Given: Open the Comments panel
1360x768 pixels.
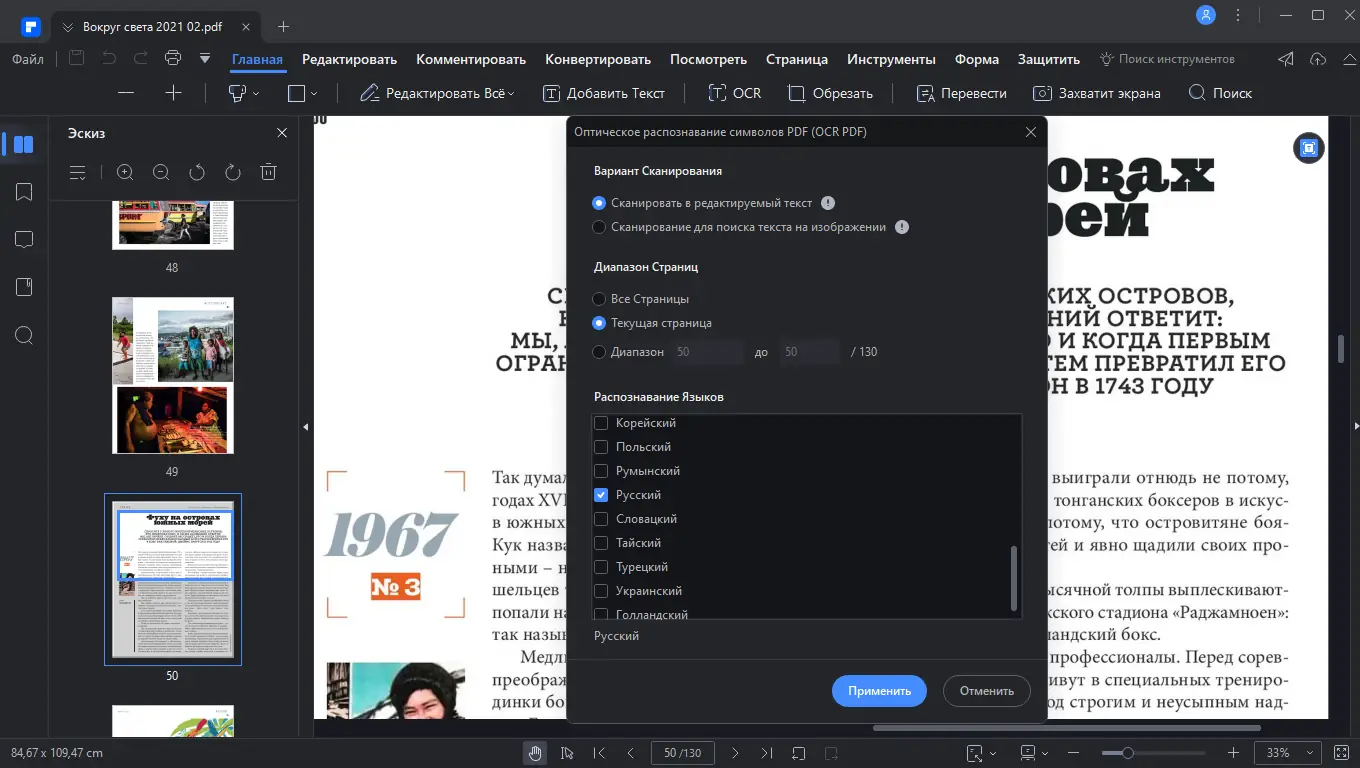Looking at the screenshot, I should [x=22, y=238].
